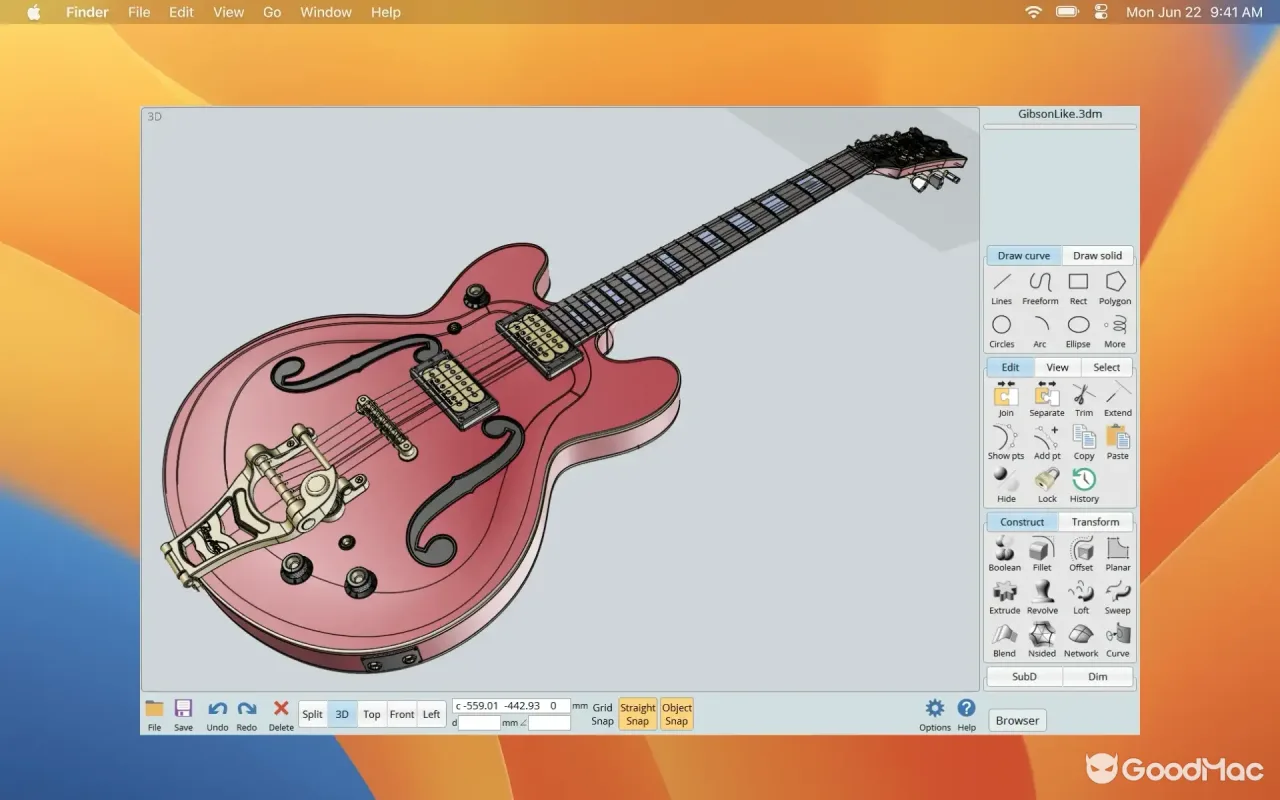Open Help question mark
This screenshot has width=1280, height=800.
[x=966, y=715]
